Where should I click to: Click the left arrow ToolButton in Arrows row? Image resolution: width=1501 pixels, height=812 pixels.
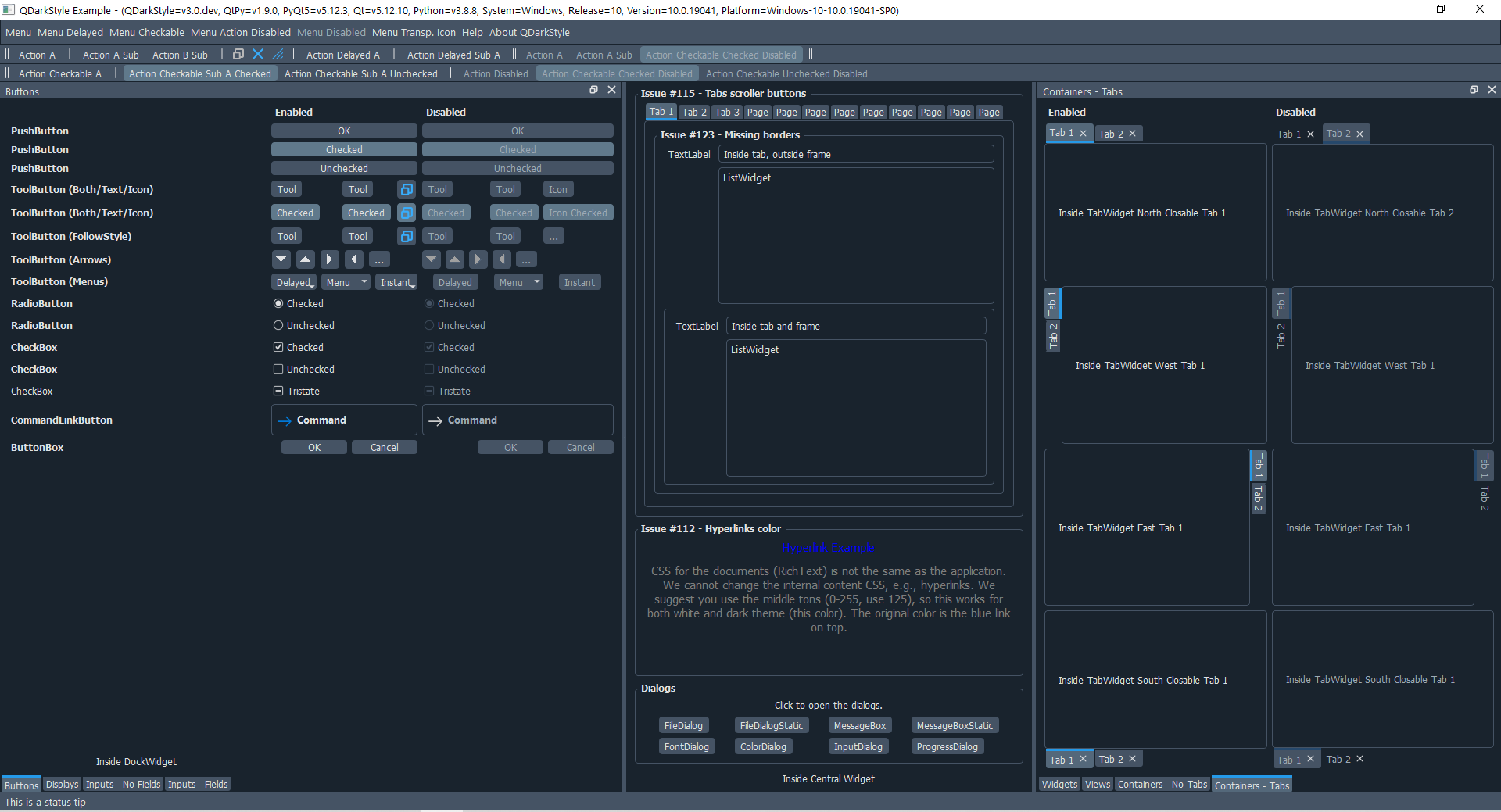[x=354, y=259]
